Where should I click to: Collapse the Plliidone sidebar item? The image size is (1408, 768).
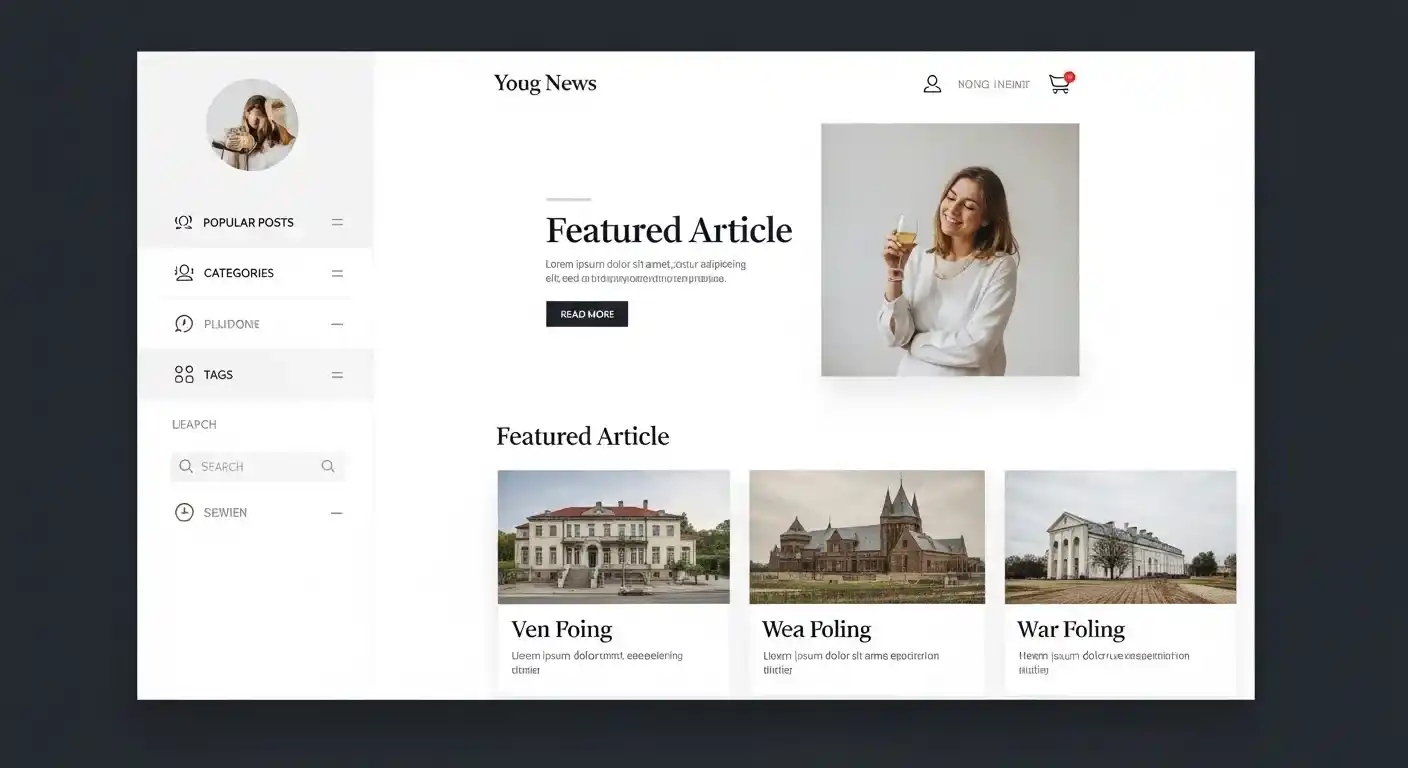click(337, 324)
